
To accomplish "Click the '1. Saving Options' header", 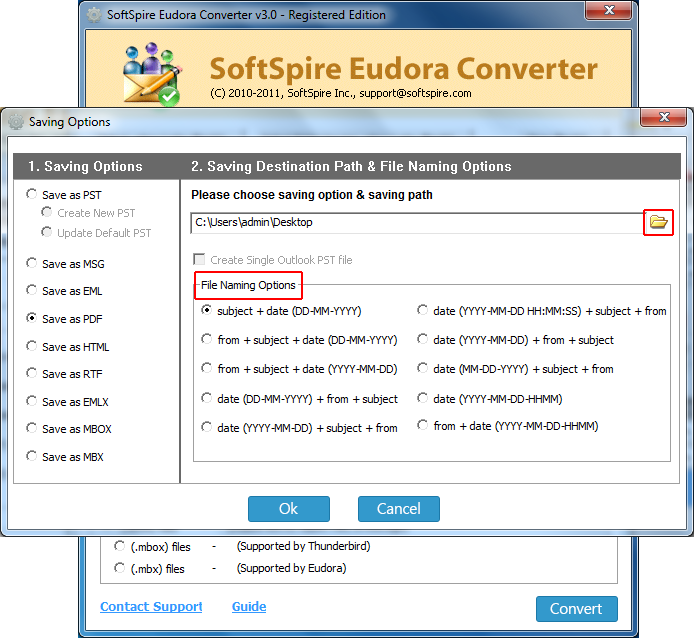I will coord(85,166).
